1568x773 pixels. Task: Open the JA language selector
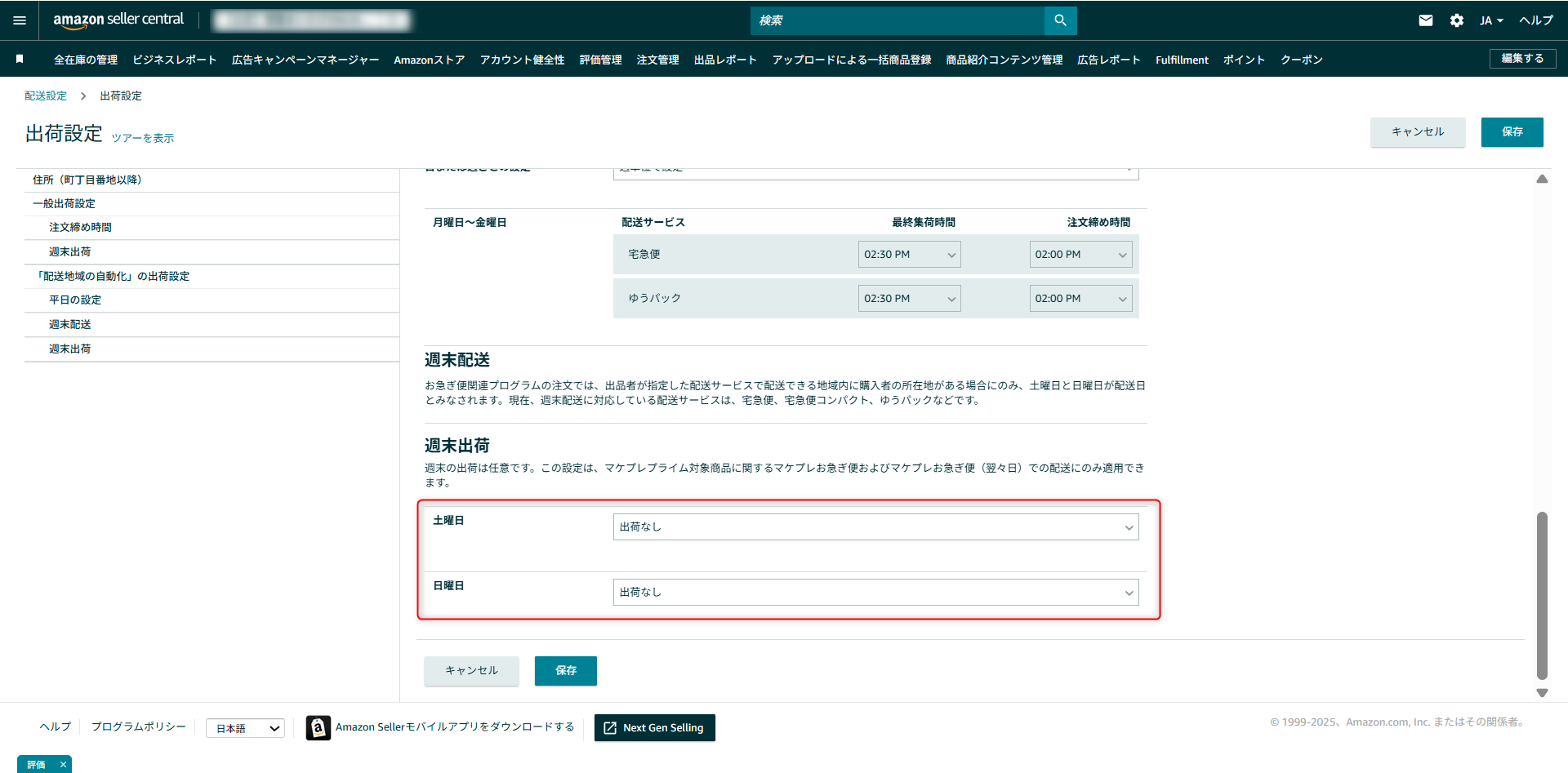point(1490,20)
